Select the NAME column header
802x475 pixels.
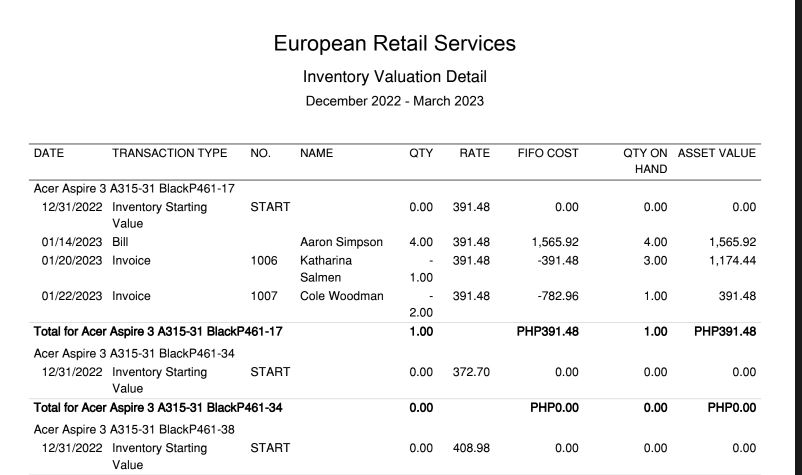[316, 154]
